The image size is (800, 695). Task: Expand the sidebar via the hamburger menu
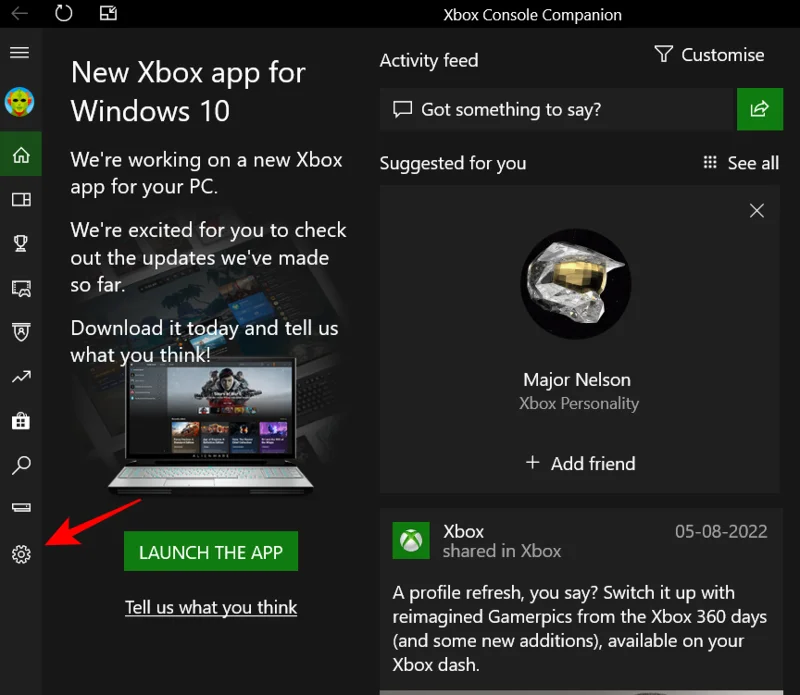(20, 52)
